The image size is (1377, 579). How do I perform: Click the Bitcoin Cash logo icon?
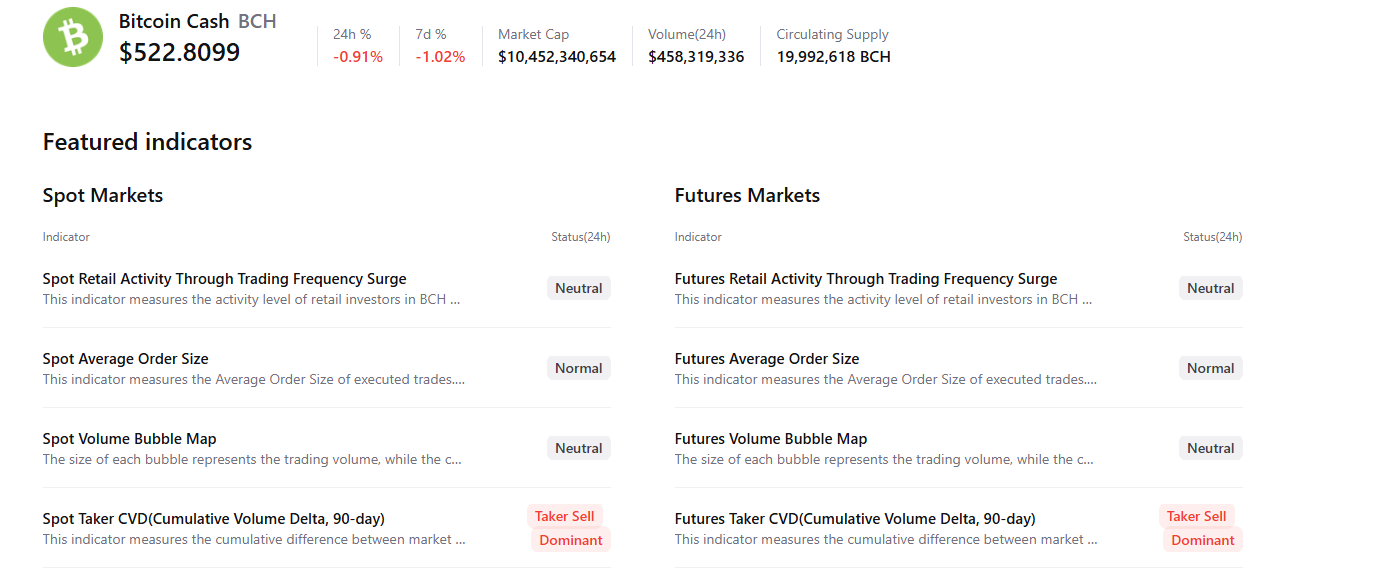(x=73, y=37)
